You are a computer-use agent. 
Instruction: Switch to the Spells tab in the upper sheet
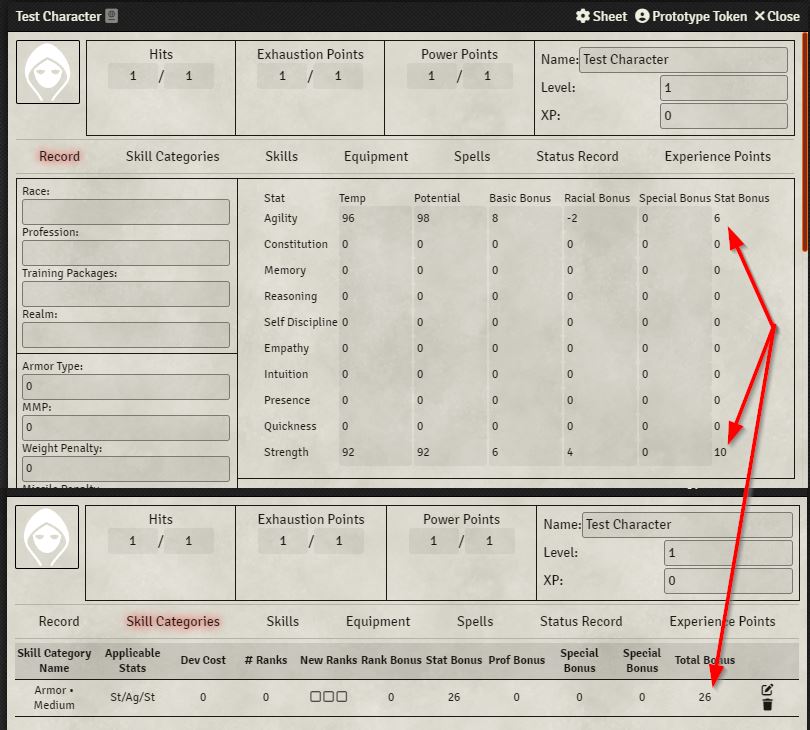[472, 156]
